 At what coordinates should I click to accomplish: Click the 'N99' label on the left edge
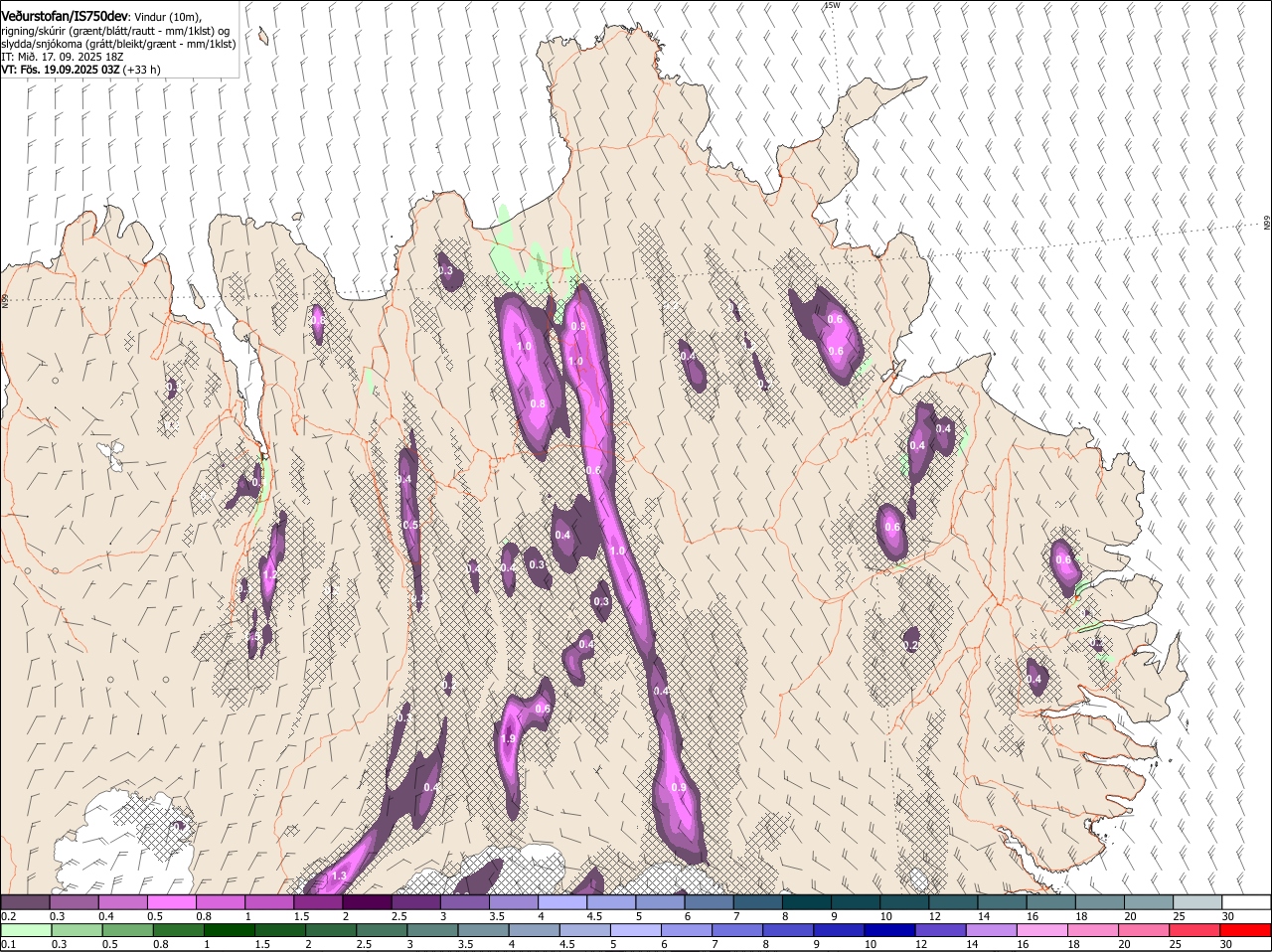pos(5,299)
